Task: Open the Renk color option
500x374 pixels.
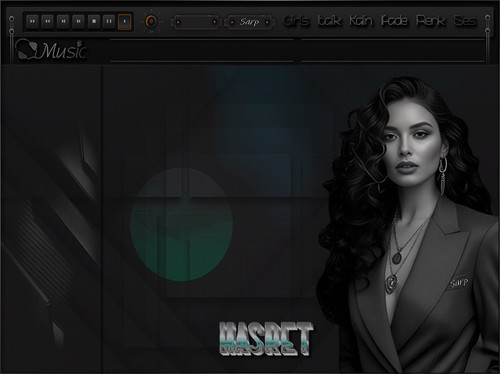Action: click(x=430, y=21)
